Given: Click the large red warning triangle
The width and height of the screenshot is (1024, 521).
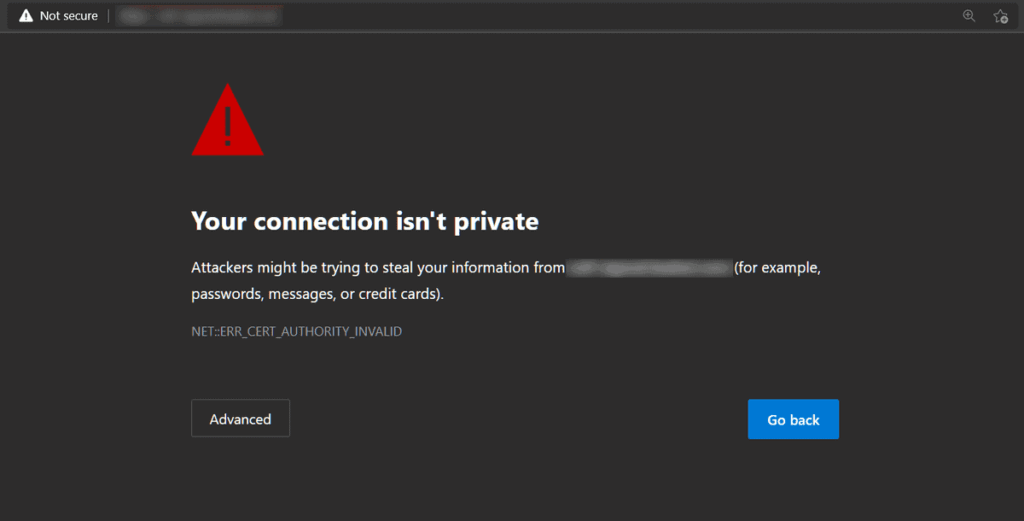Looking at the screenshot, I should pos(227,119).
